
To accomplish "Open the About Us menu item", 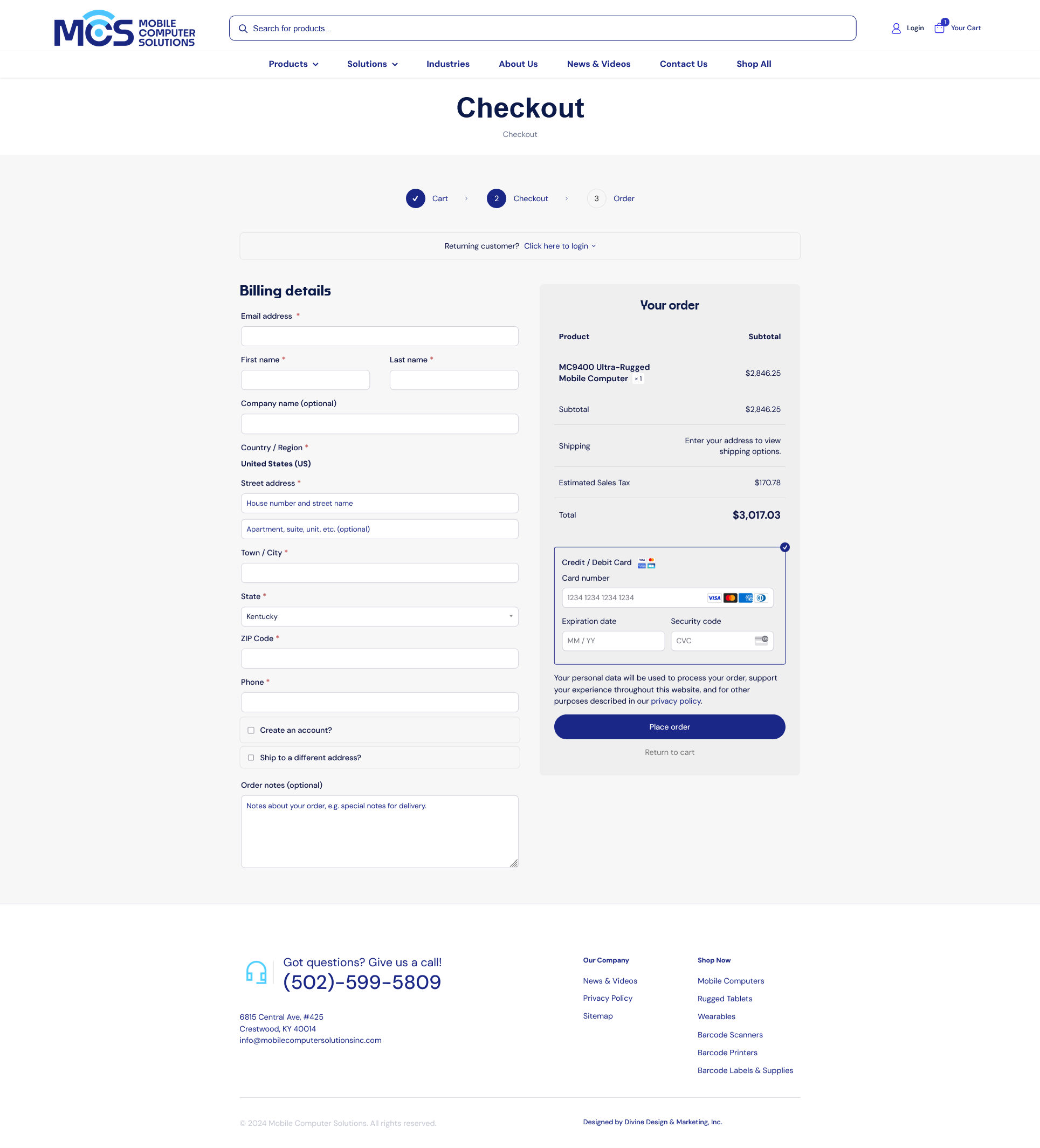I will pos(518,64).
